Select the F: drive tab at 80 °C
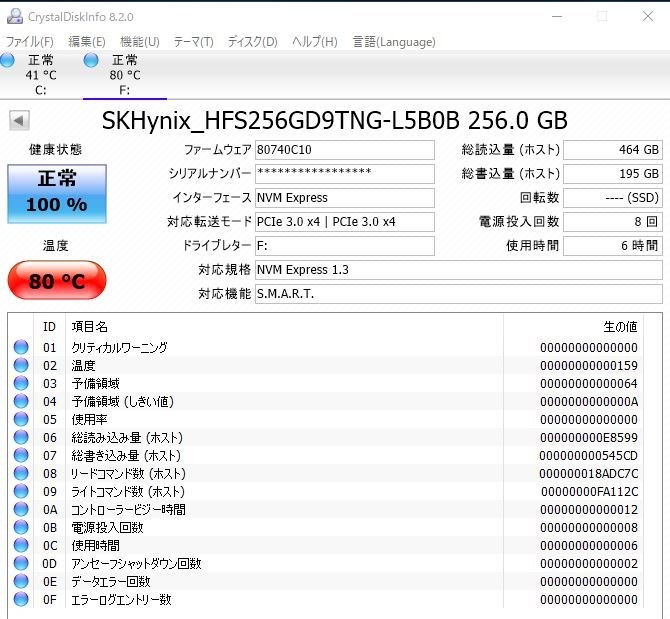670x619 pixels. [x=124, y=75]
